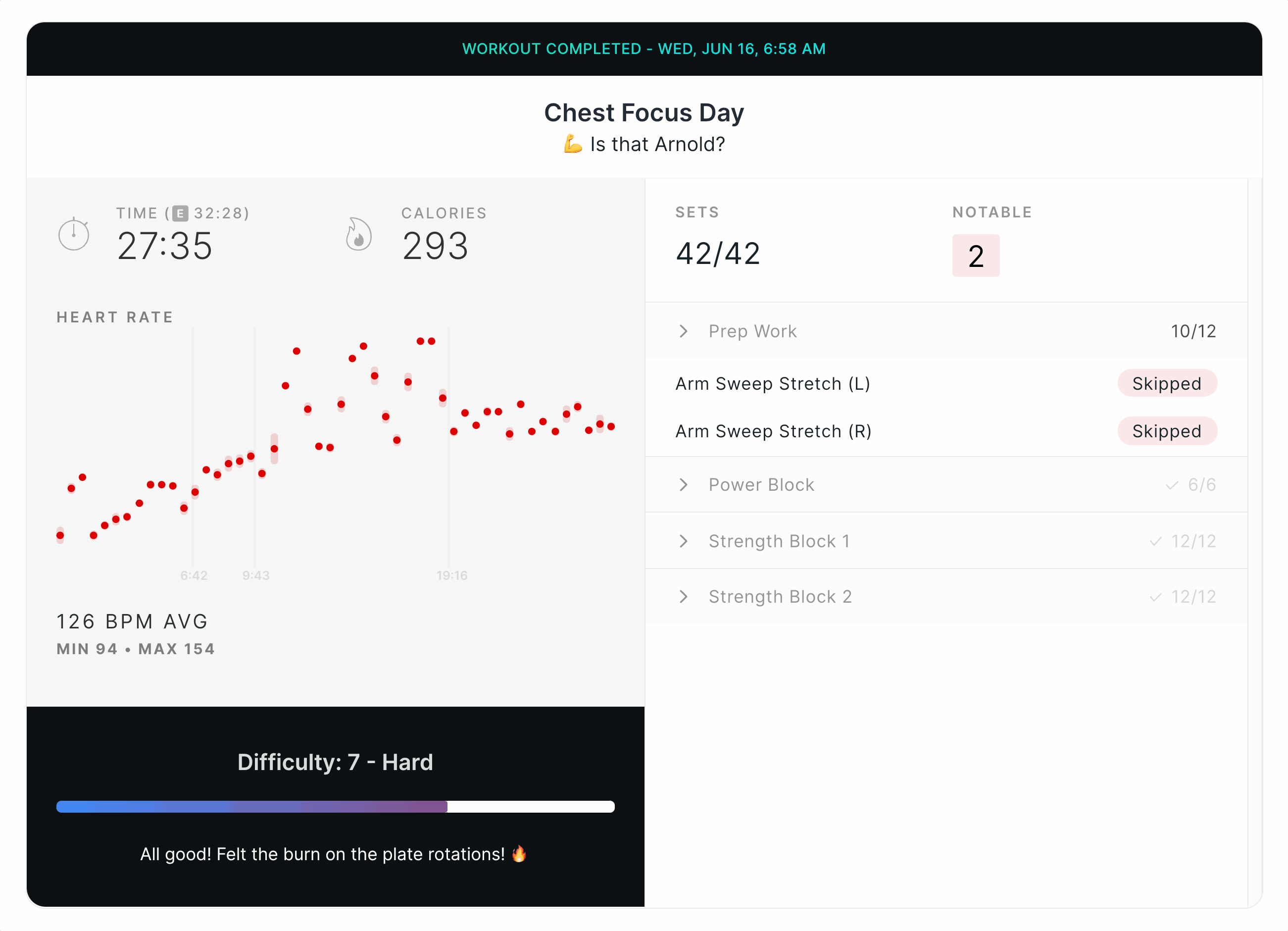
Task: Click the Workout Completed header banner
Action: point(644,49)
